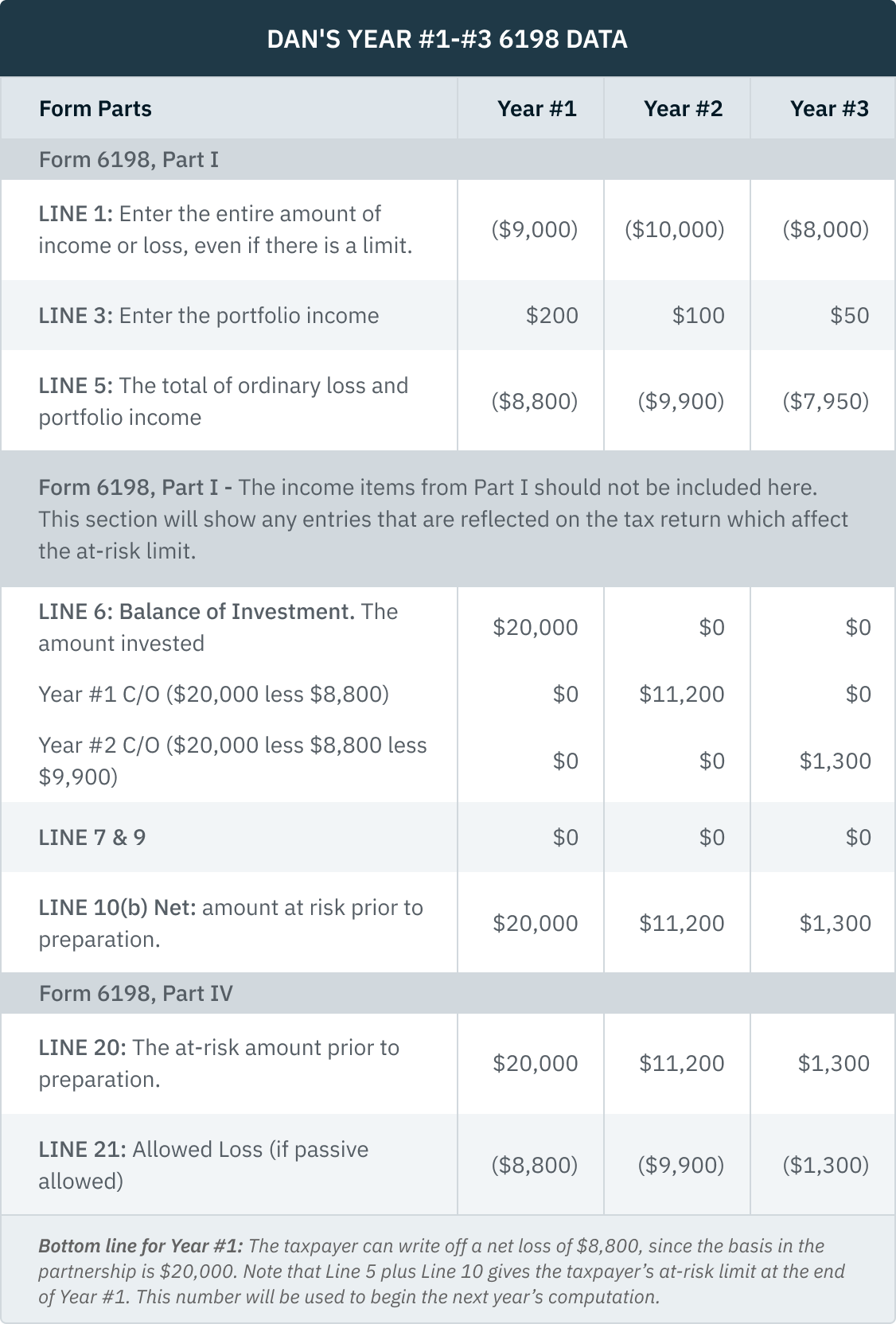Click the "Dan's Year #1-#3 6198 Data" title
Viewport: 896px width, 1324px height.
447,39
